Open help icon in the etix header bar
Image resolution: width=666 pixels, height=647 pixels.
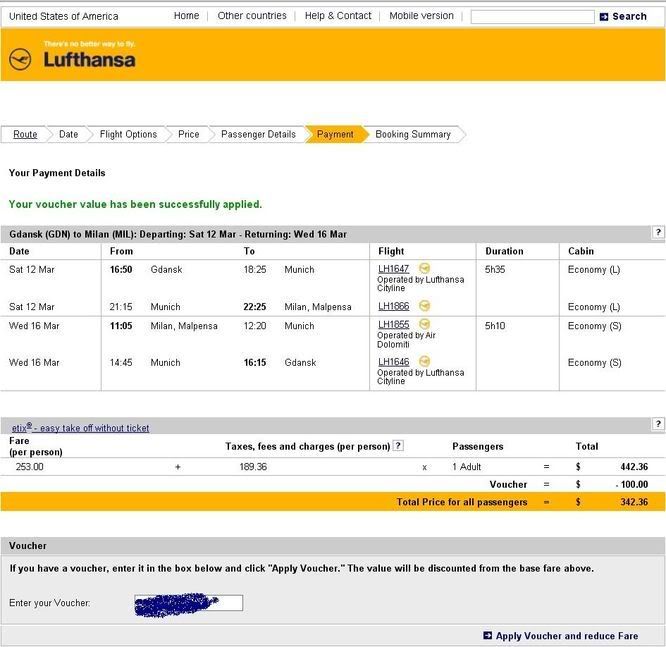click(658, 424)
